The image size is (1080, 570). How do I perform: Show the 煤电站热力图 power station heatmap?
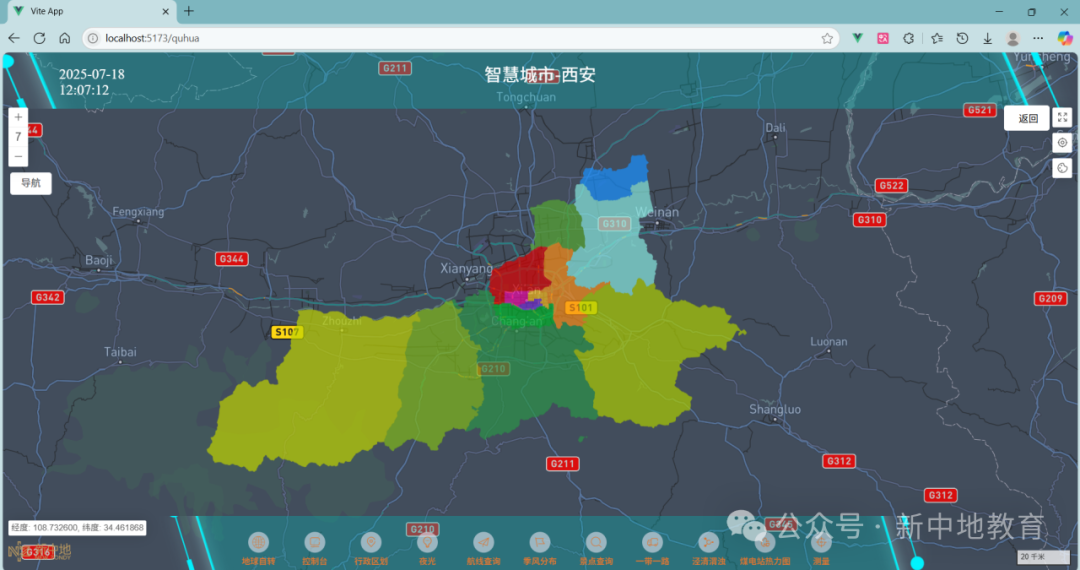(x=765, y=549)
